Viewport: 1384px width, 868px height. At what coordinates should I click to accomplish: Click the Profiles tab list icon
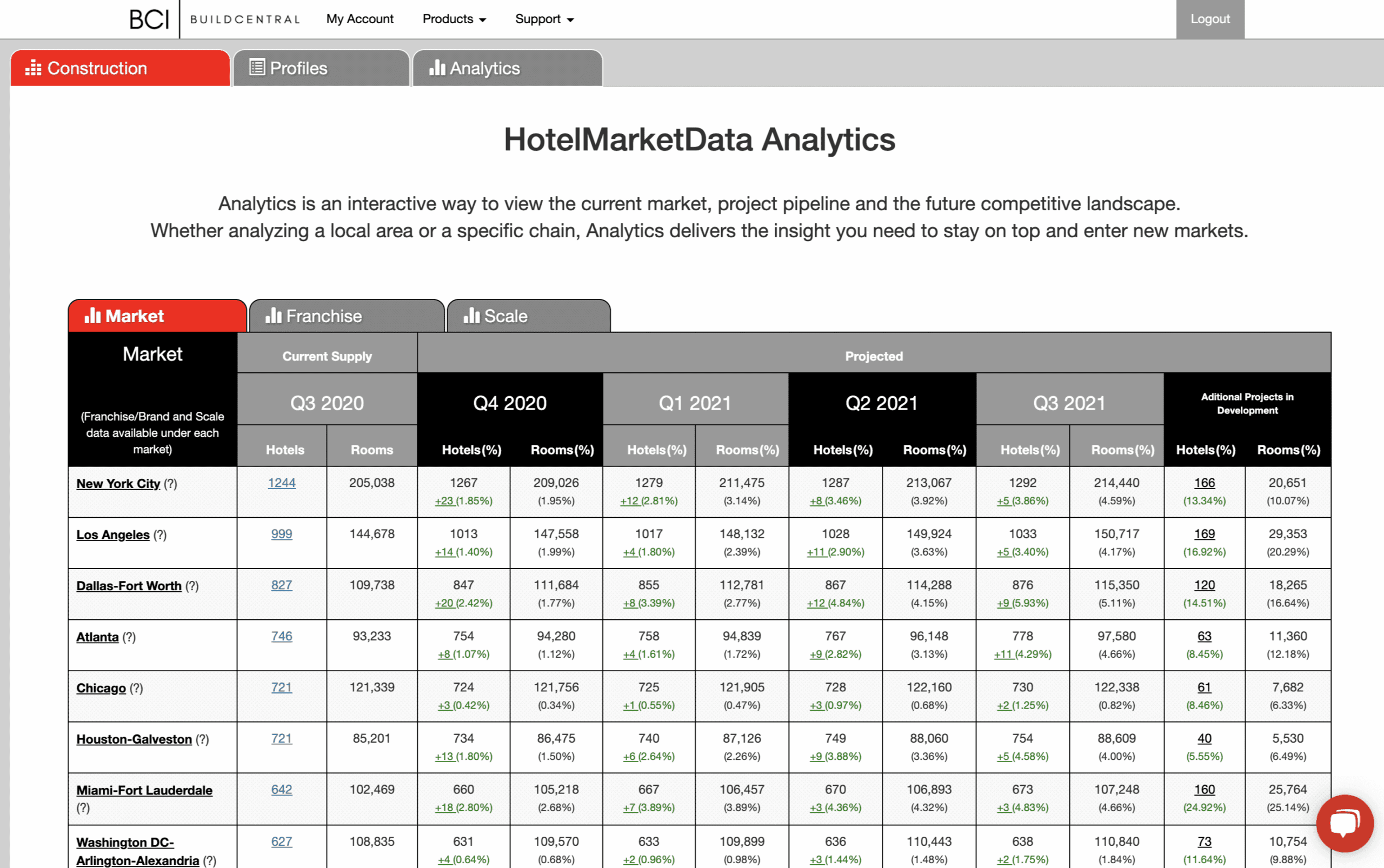[257, 67]
